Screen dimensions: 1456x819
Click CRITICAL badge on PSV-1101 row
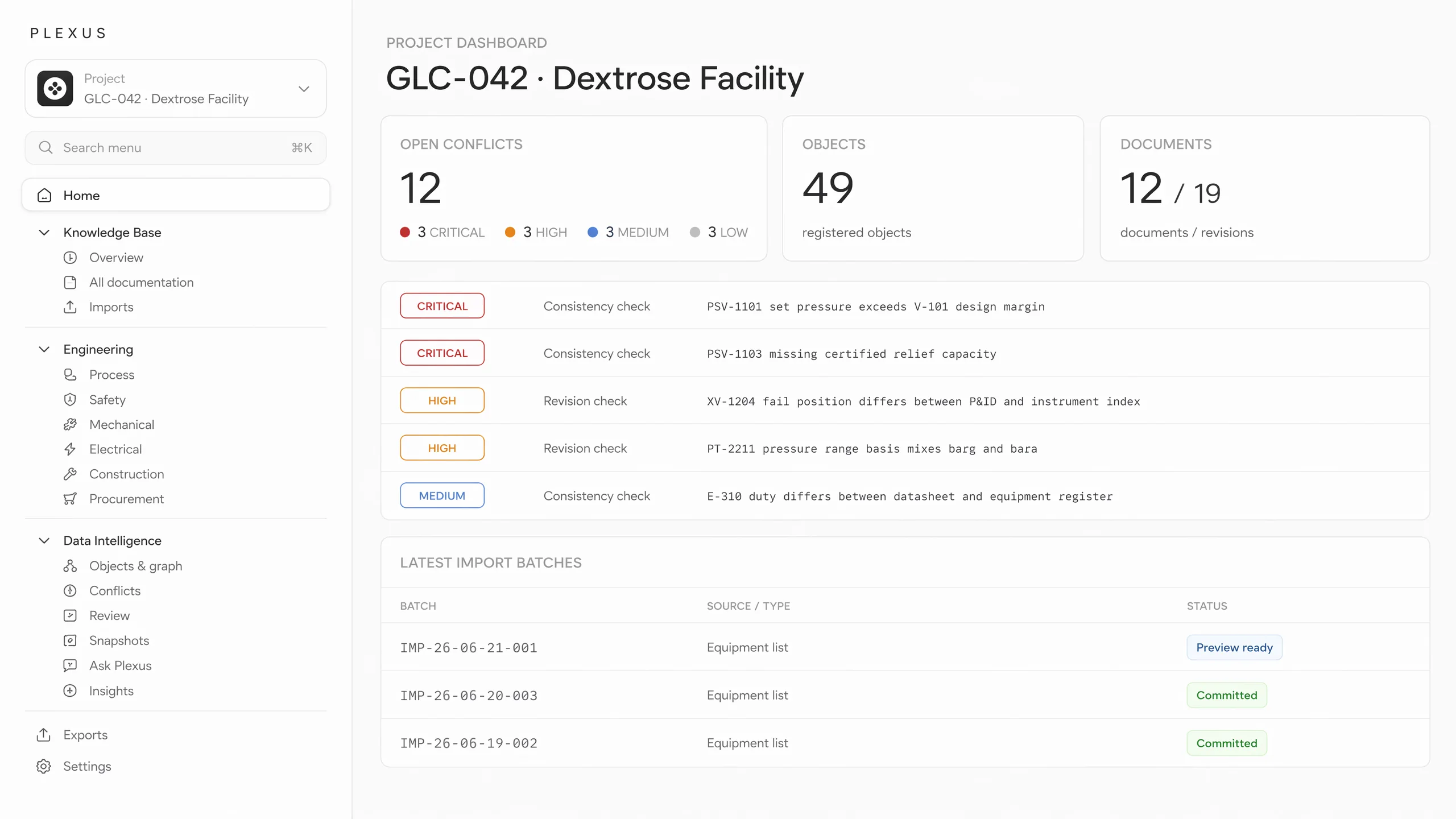click(x=442, y=306)
